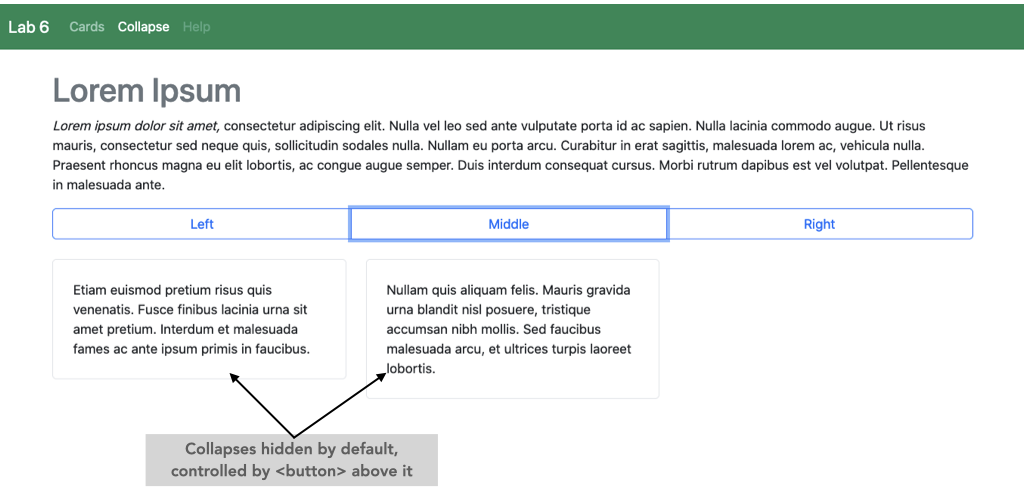Click the card starting with "Nullam quis aliquam"
Viewport: 1024px width, 495px height.
[512, 329]
